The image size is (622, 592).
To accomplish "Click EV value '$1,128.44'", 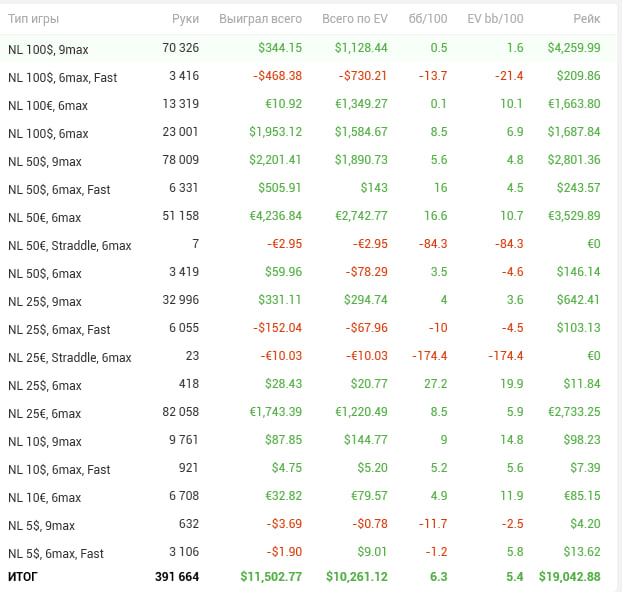I will 361,48.
